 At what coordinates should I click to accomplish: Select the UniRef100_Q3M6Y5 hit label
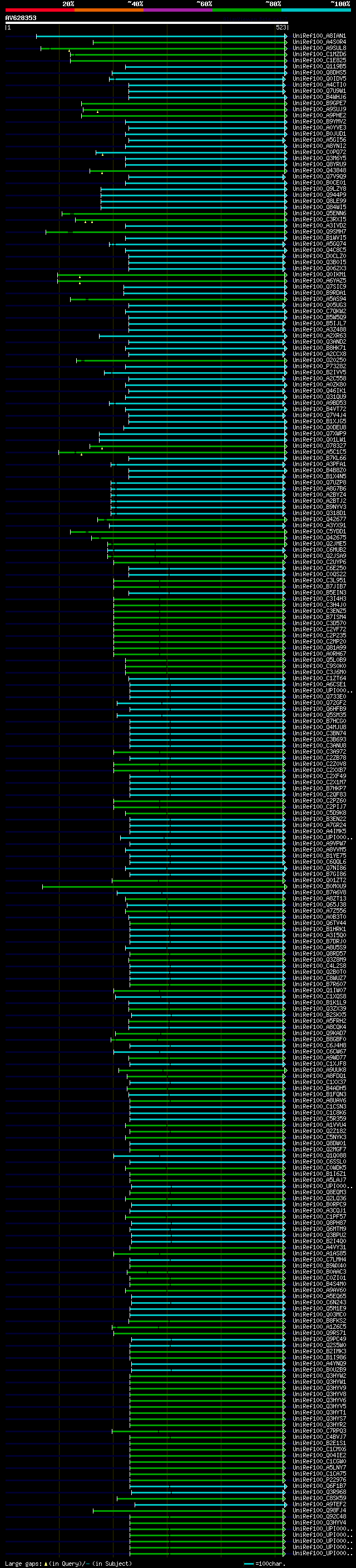coord(319,159)
